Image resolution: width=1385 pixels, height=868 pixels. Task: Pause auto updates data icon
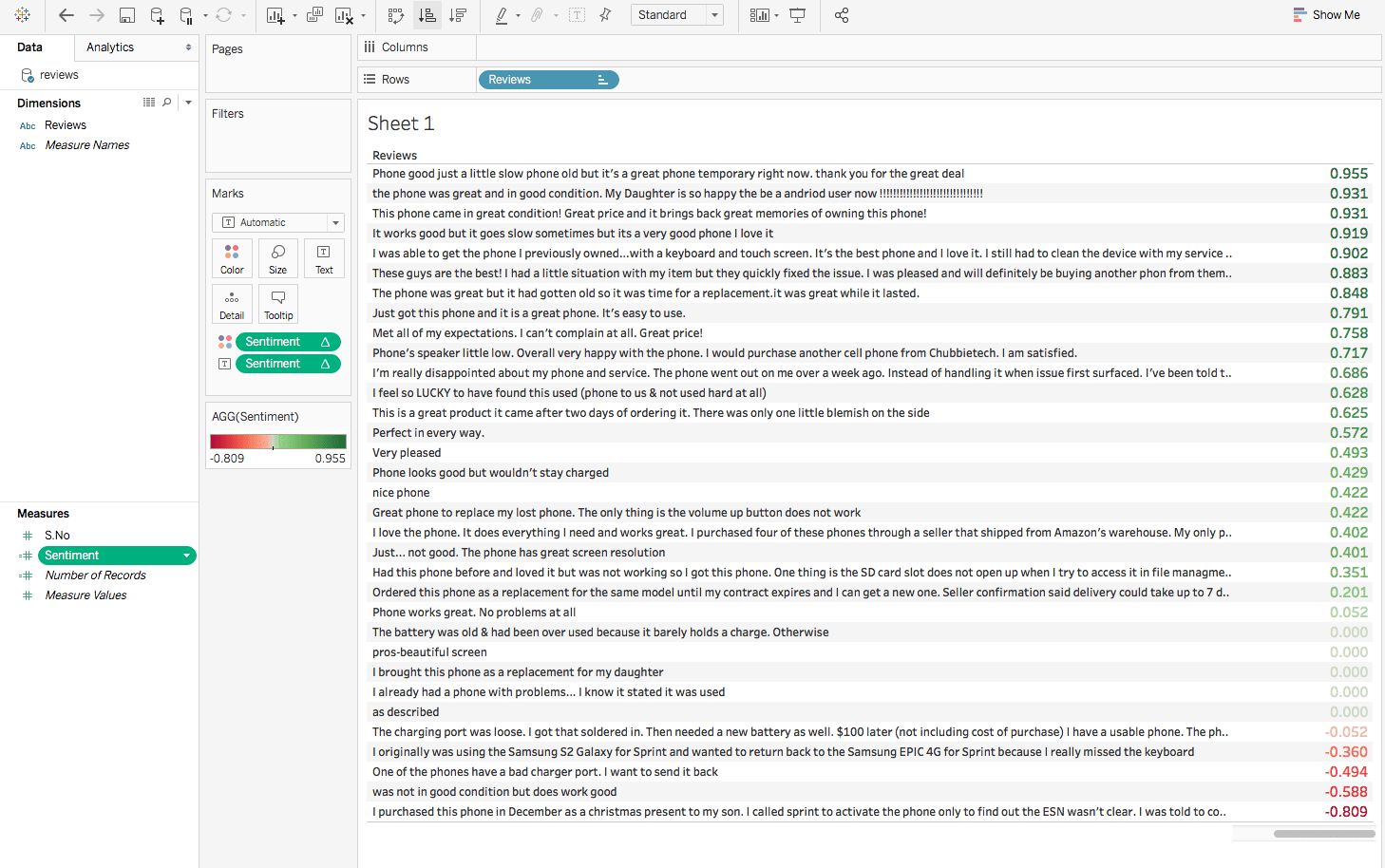(x=186, y=15)
